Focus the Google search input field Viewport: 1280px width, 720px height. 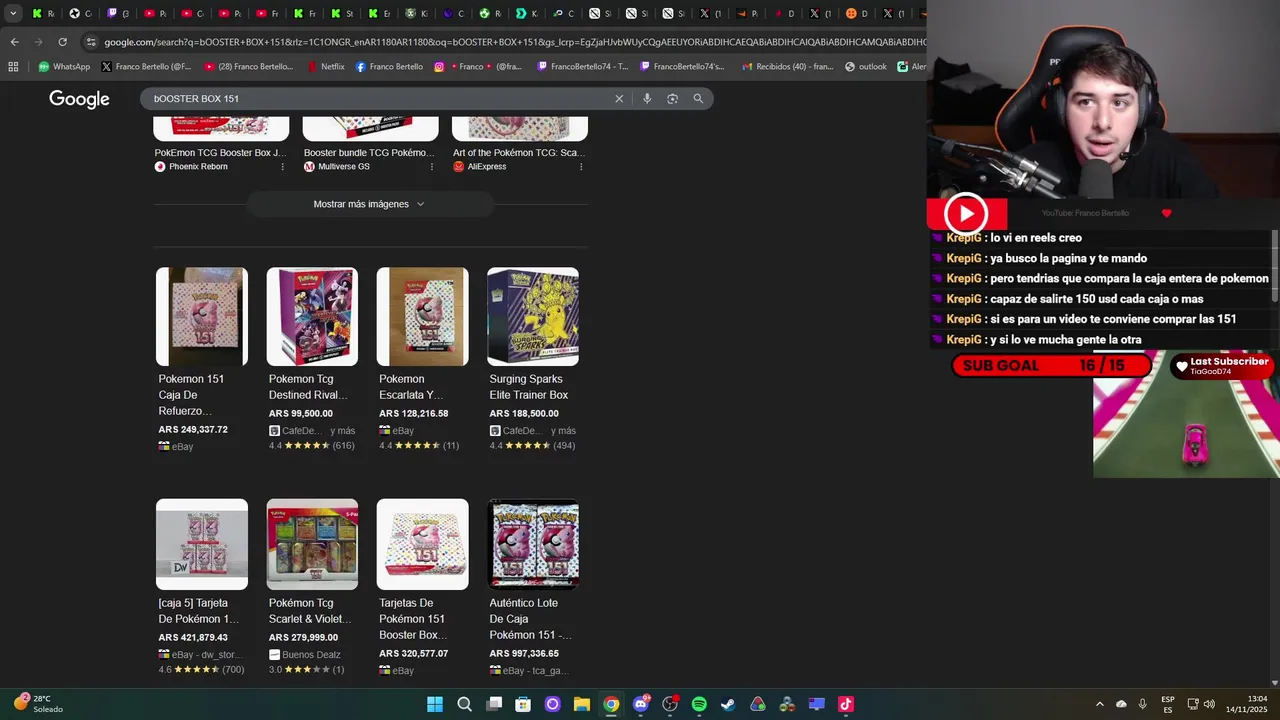pyautogui.click(x=378, y=98)
